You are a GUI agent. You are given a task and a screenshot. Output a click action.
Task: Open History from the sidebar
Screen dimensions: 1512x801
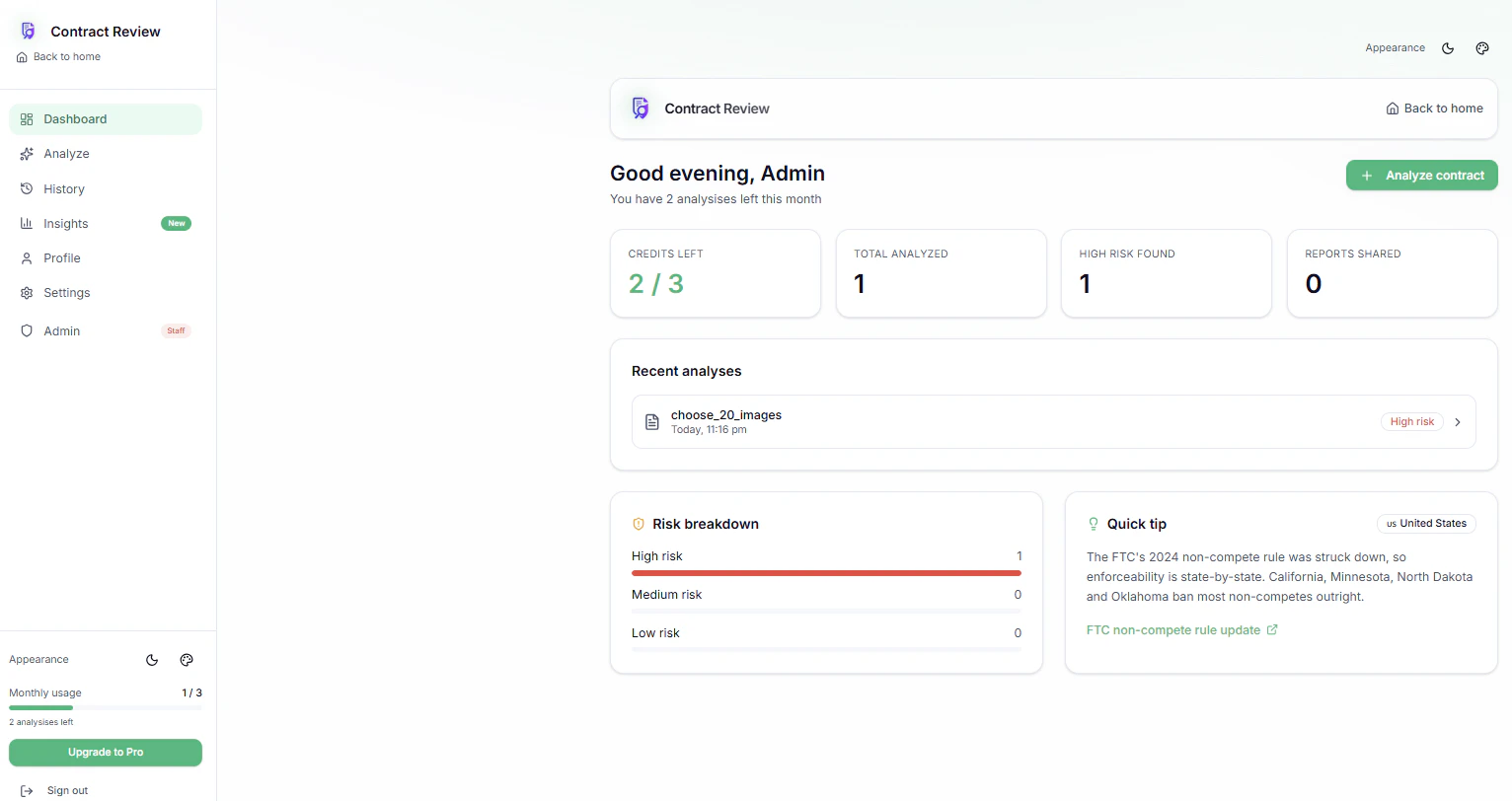coord(106,189)
